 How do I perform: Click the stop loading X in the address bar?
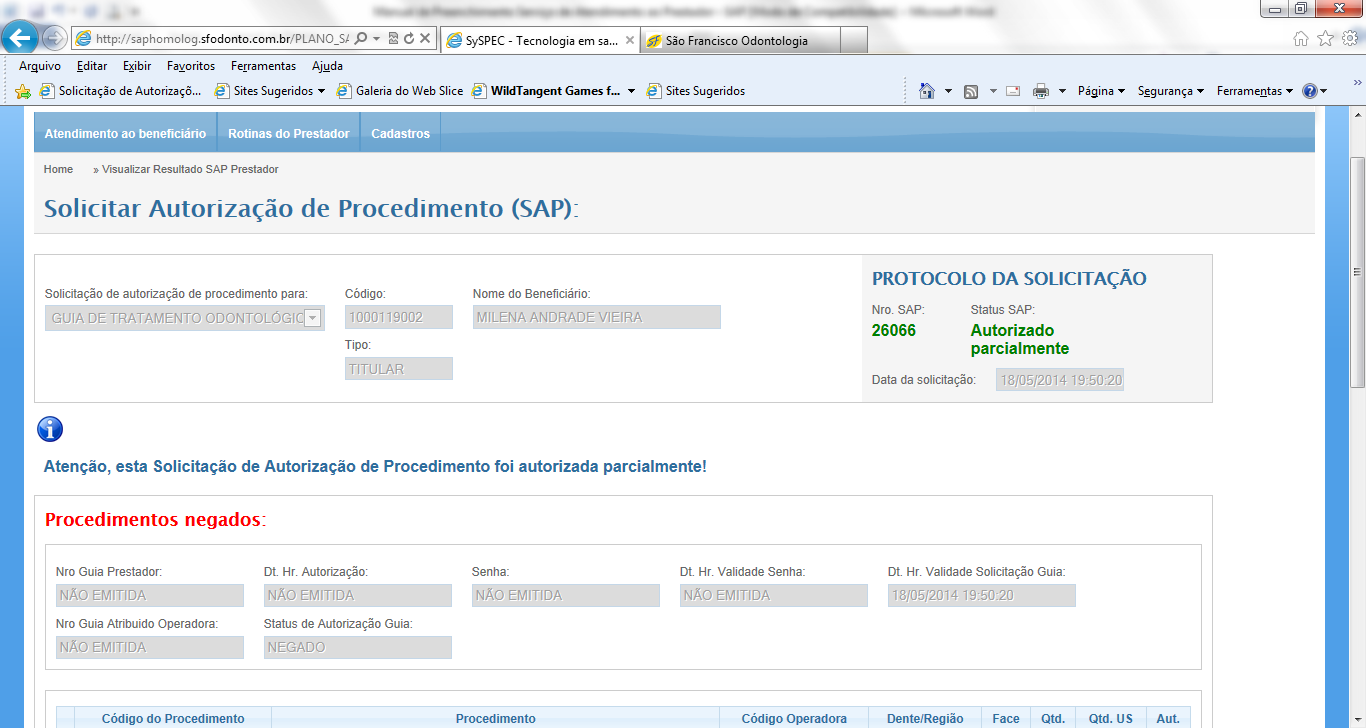[x=424, y=39]
